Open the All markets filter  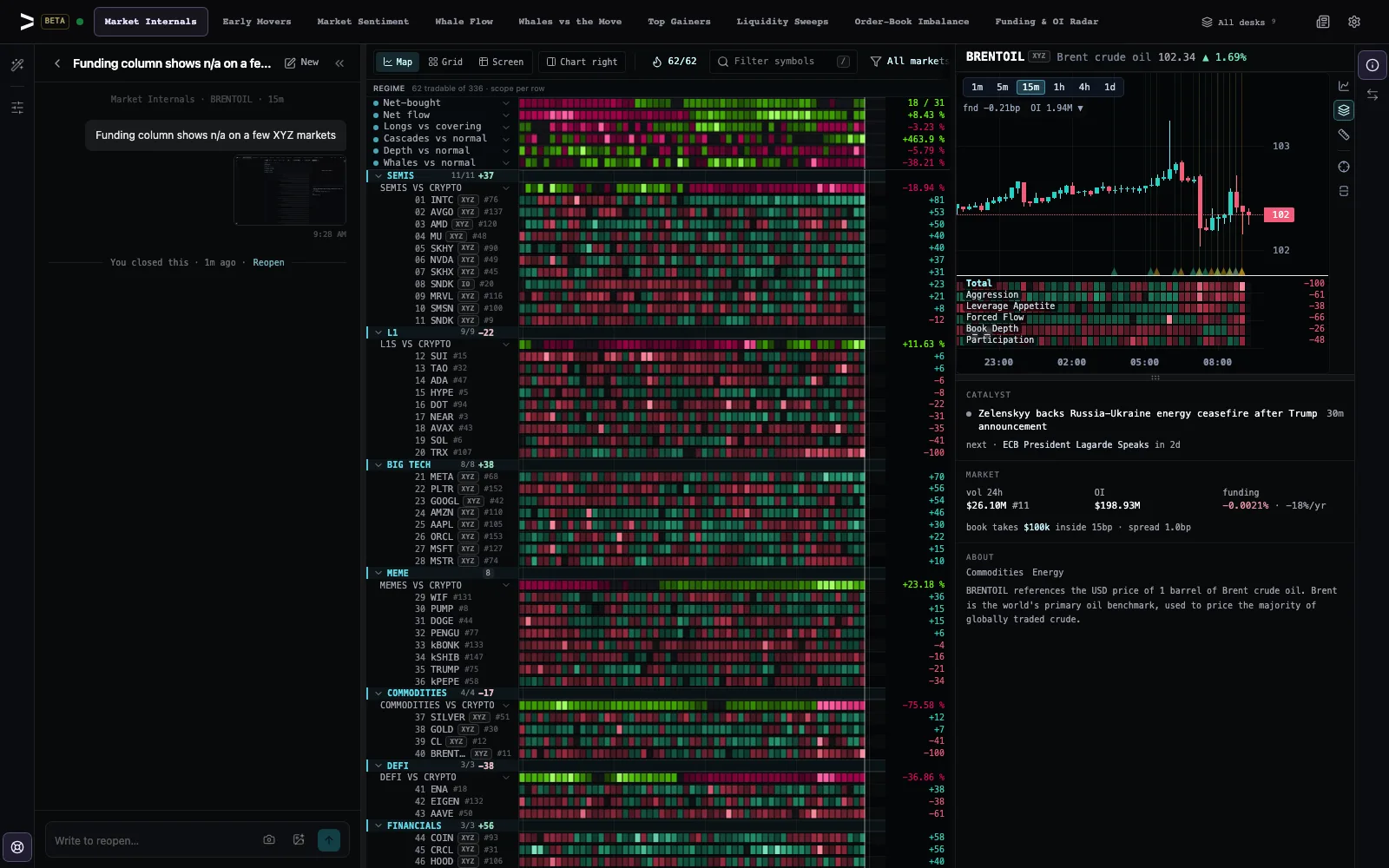(x=908, y=62)
